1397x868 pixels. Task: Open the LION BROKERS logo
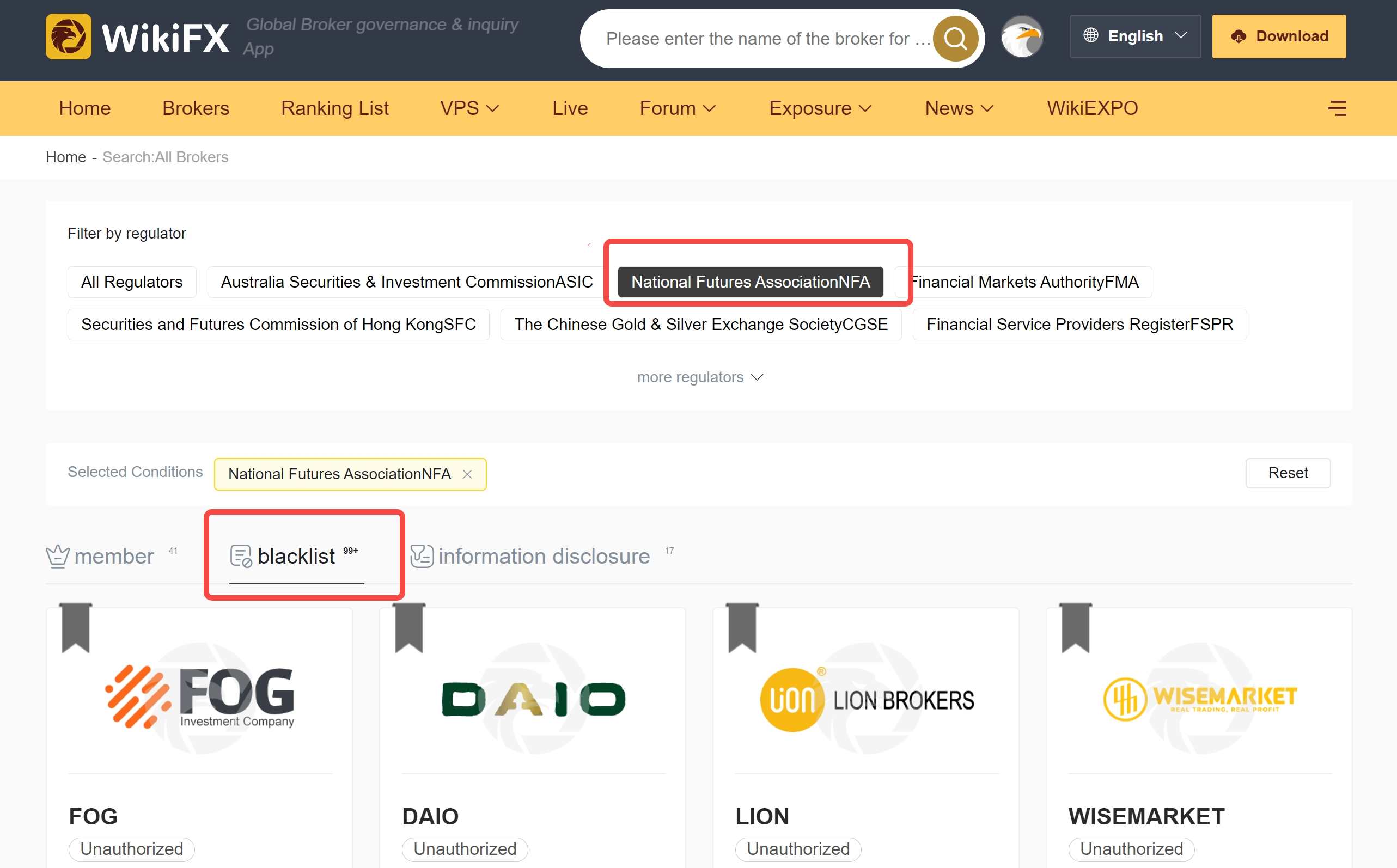point(867,699)
